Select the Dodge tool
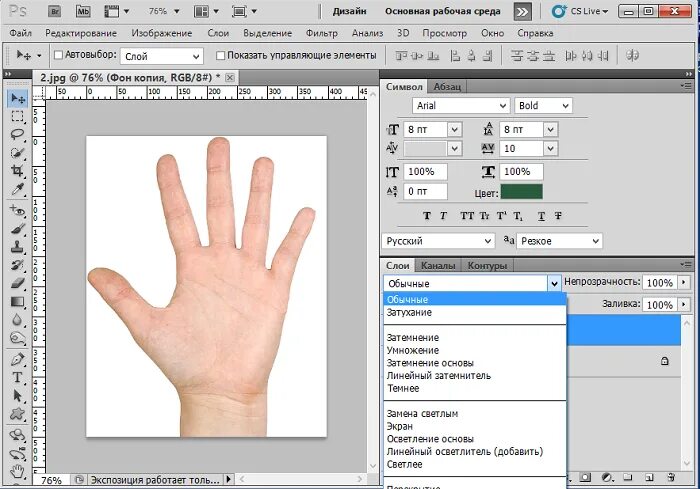 click(x=17, y=338)
